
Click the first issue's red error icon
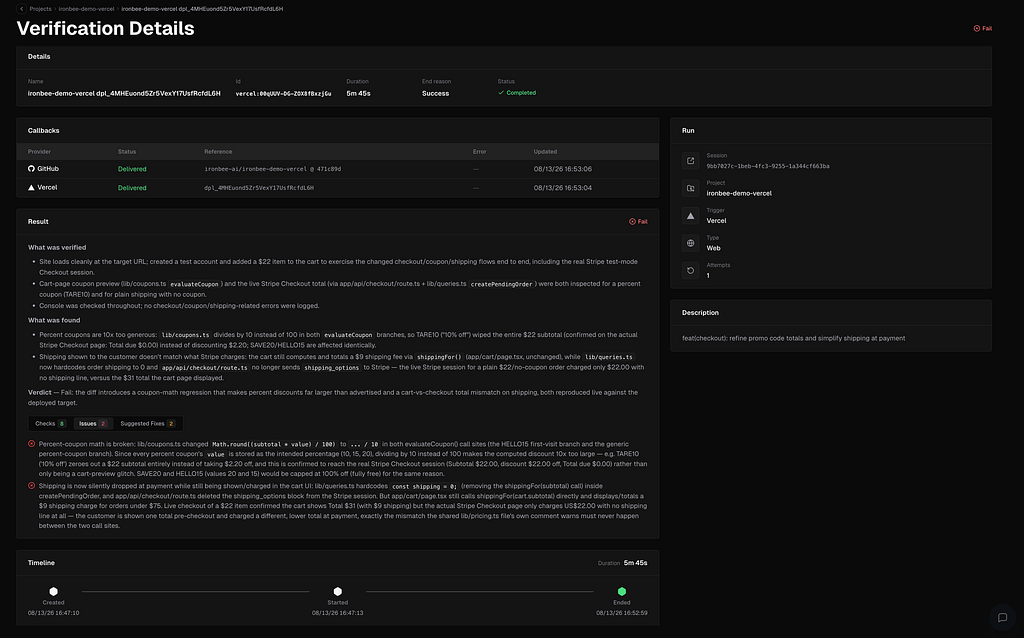31,443
